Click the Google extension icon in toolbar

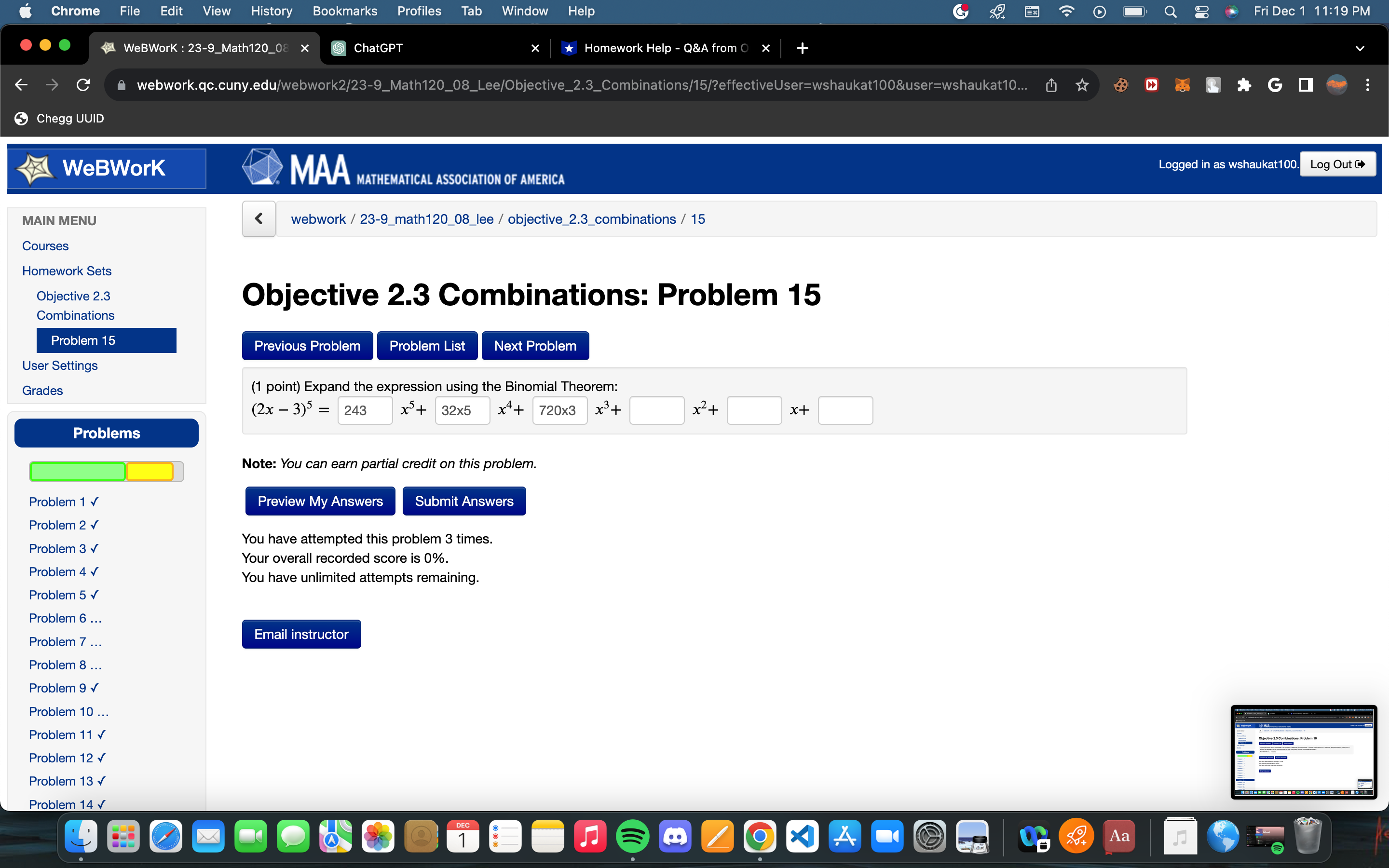[1275, 84]
